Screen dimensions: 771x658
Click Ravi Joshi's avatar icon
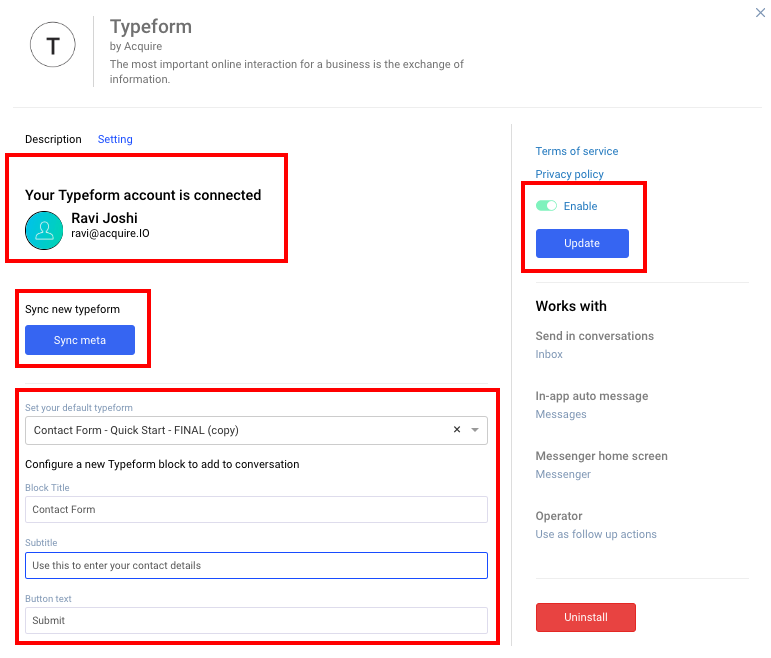44,230
